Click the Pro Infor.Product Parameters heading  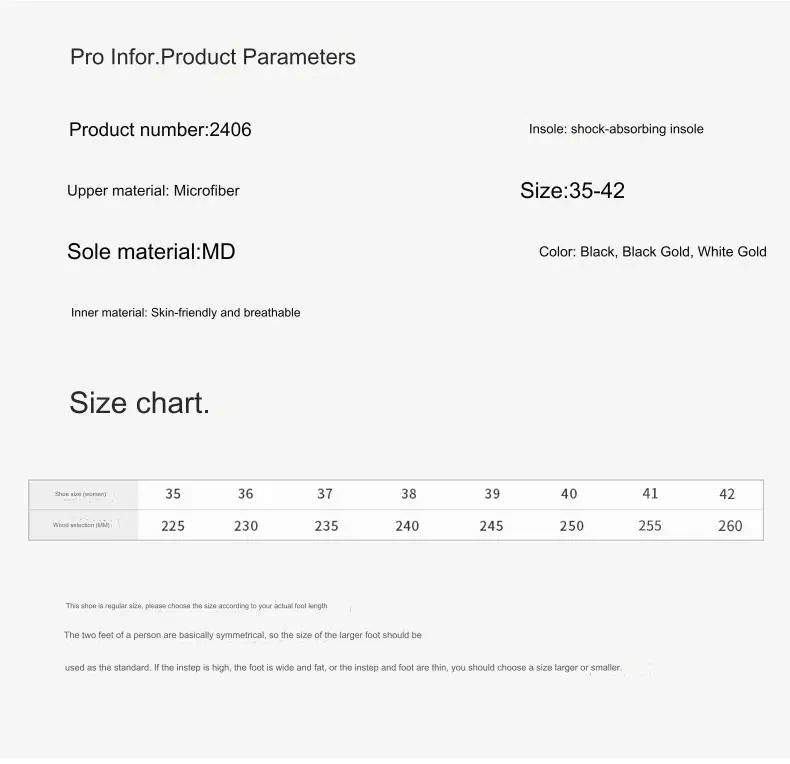213,57
